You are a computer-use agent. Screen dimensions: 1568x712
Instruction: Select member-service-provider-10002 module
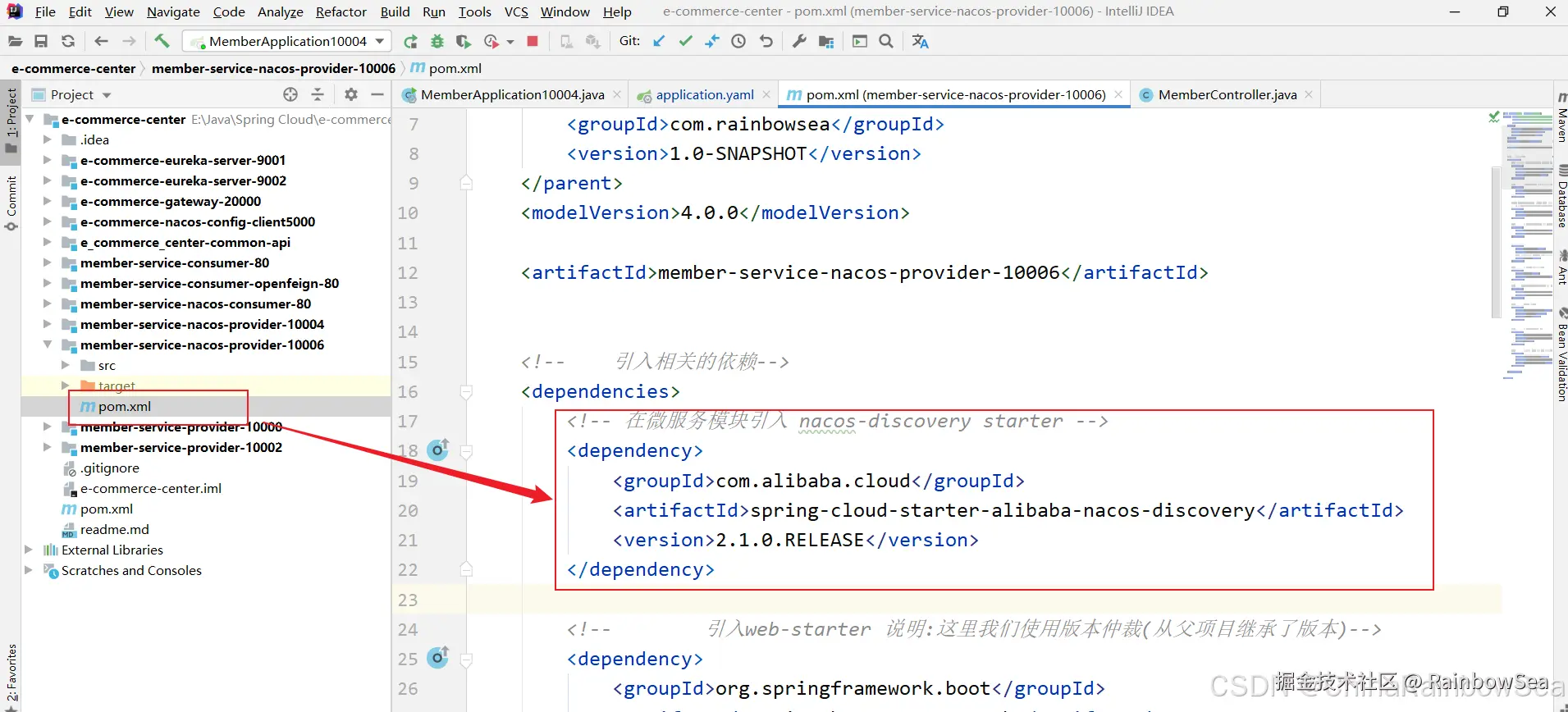tap(181, 447)
